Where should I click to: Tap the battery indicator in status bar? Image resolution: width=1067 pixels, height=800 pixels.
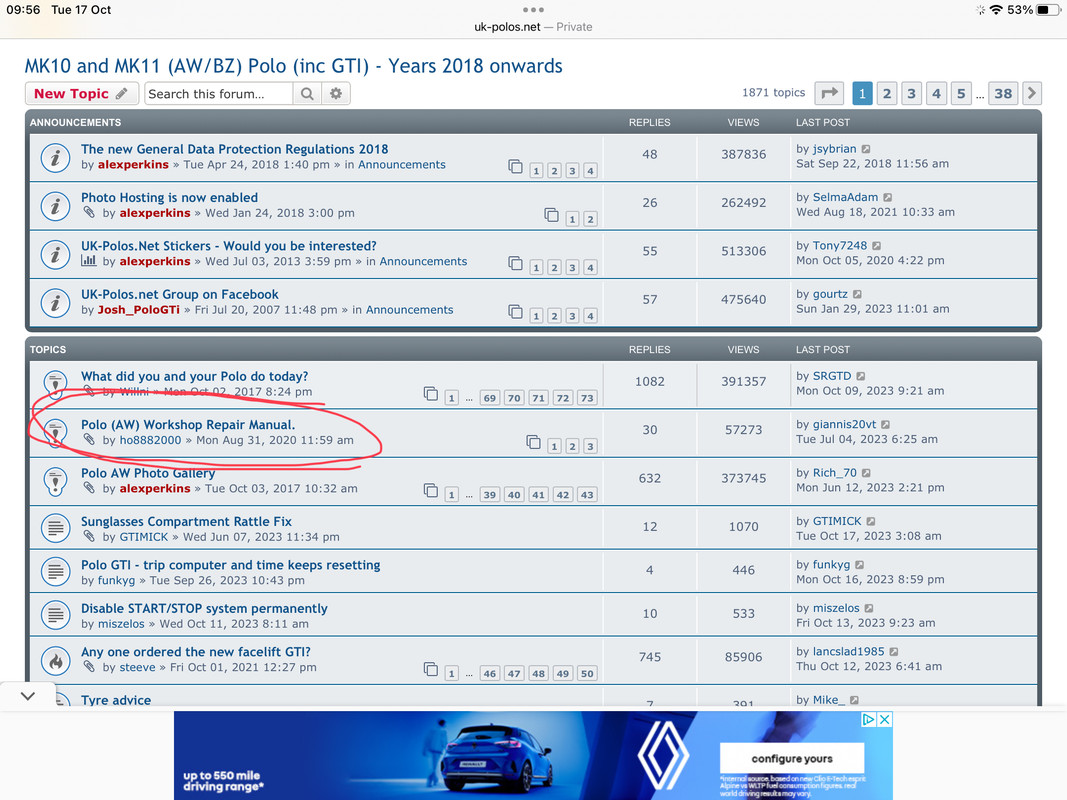1047,10
